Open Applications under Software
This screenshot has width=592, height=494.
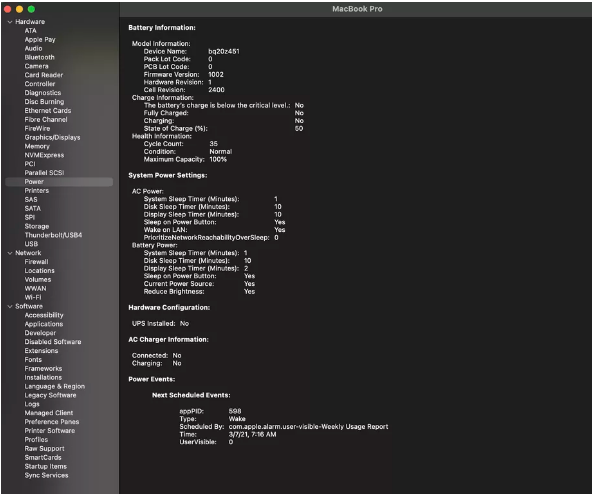(x=44, y=324)
